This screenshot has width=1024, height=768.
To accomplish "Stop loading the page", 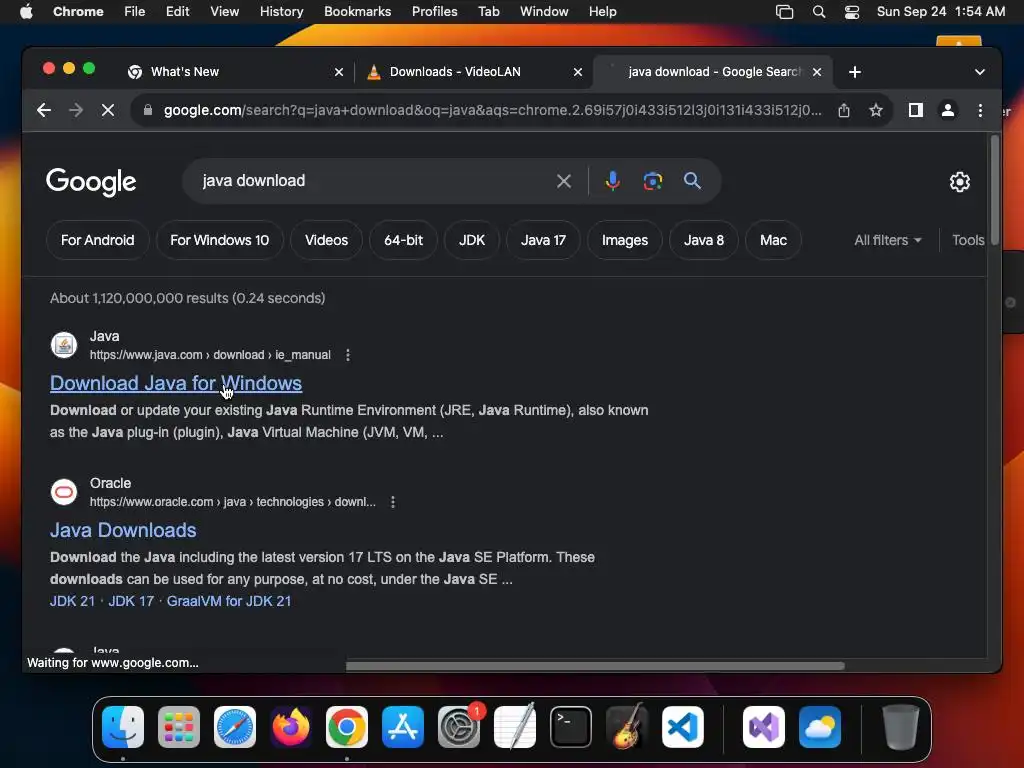I will [108, 110].
